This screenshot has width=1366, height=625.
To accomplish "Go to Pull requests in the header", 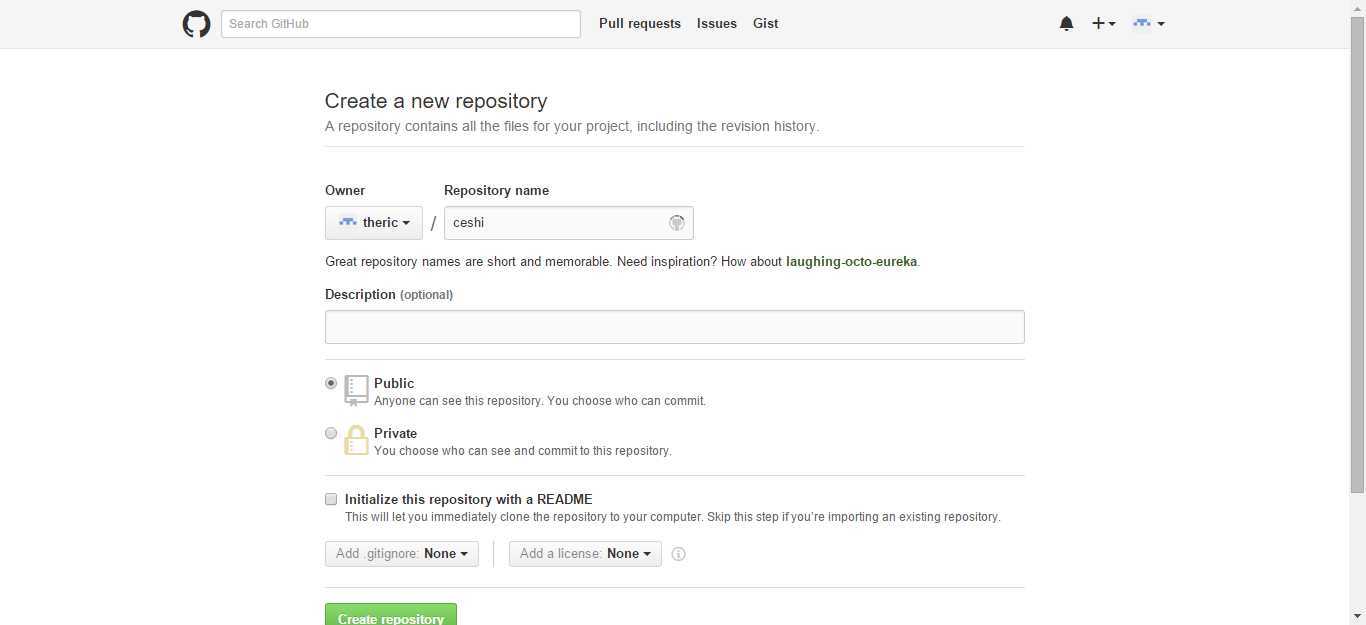I will click(640, 24).
